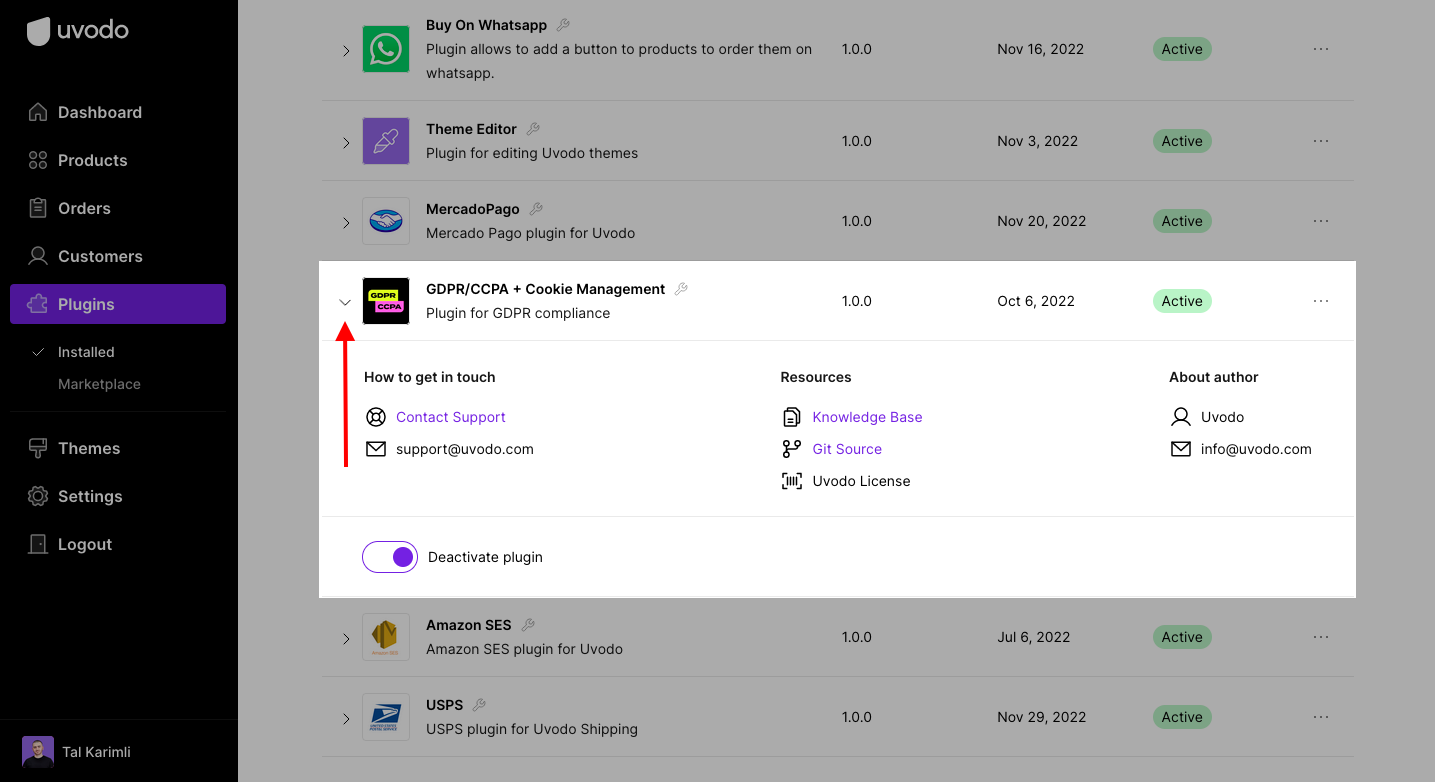
Task: Click wrench icon next to Buy On Whatsapp
Action: (x=563, y=25)
